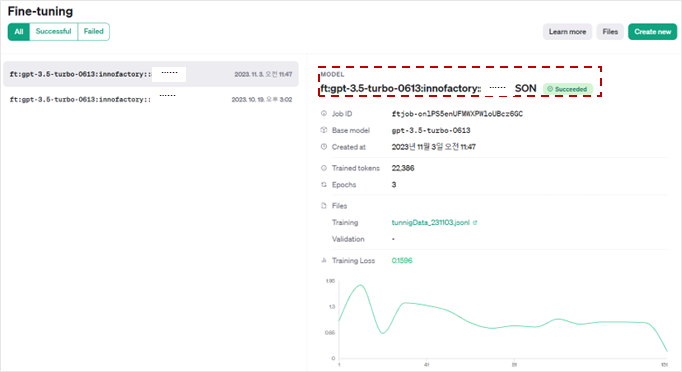The height and width of the screenshot is (372, 682).
Task: Click the training loss line chart
Action: click(x=503, y=320)
